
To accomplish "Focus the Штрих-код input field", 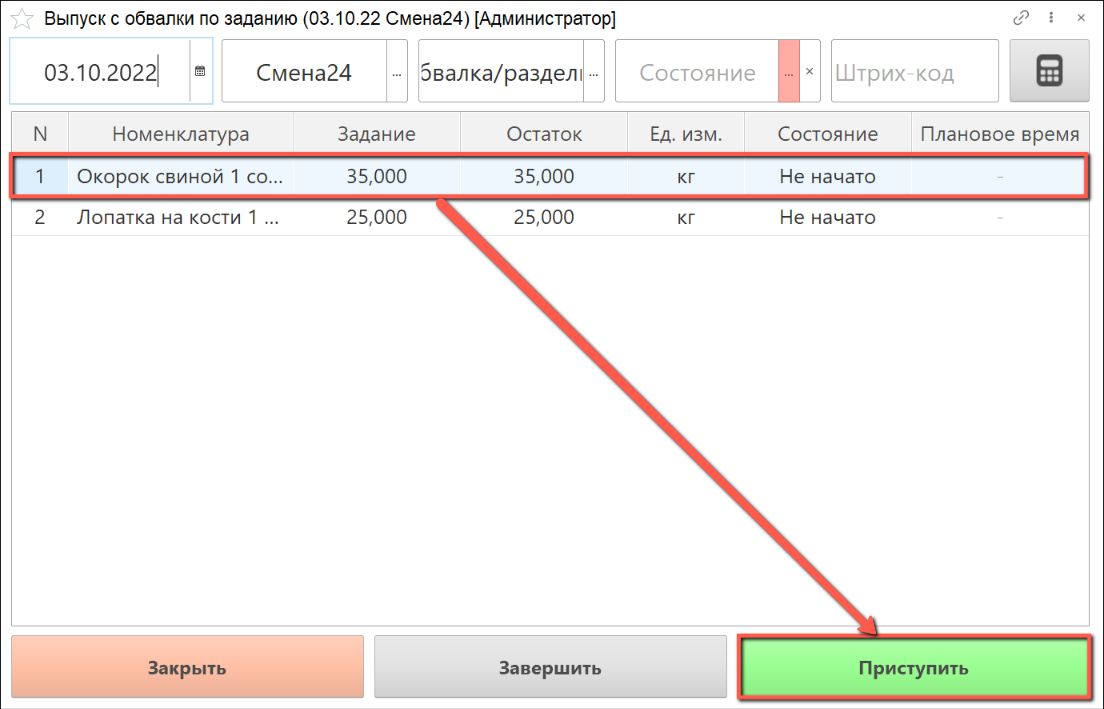I will click(x=914, y=72).
